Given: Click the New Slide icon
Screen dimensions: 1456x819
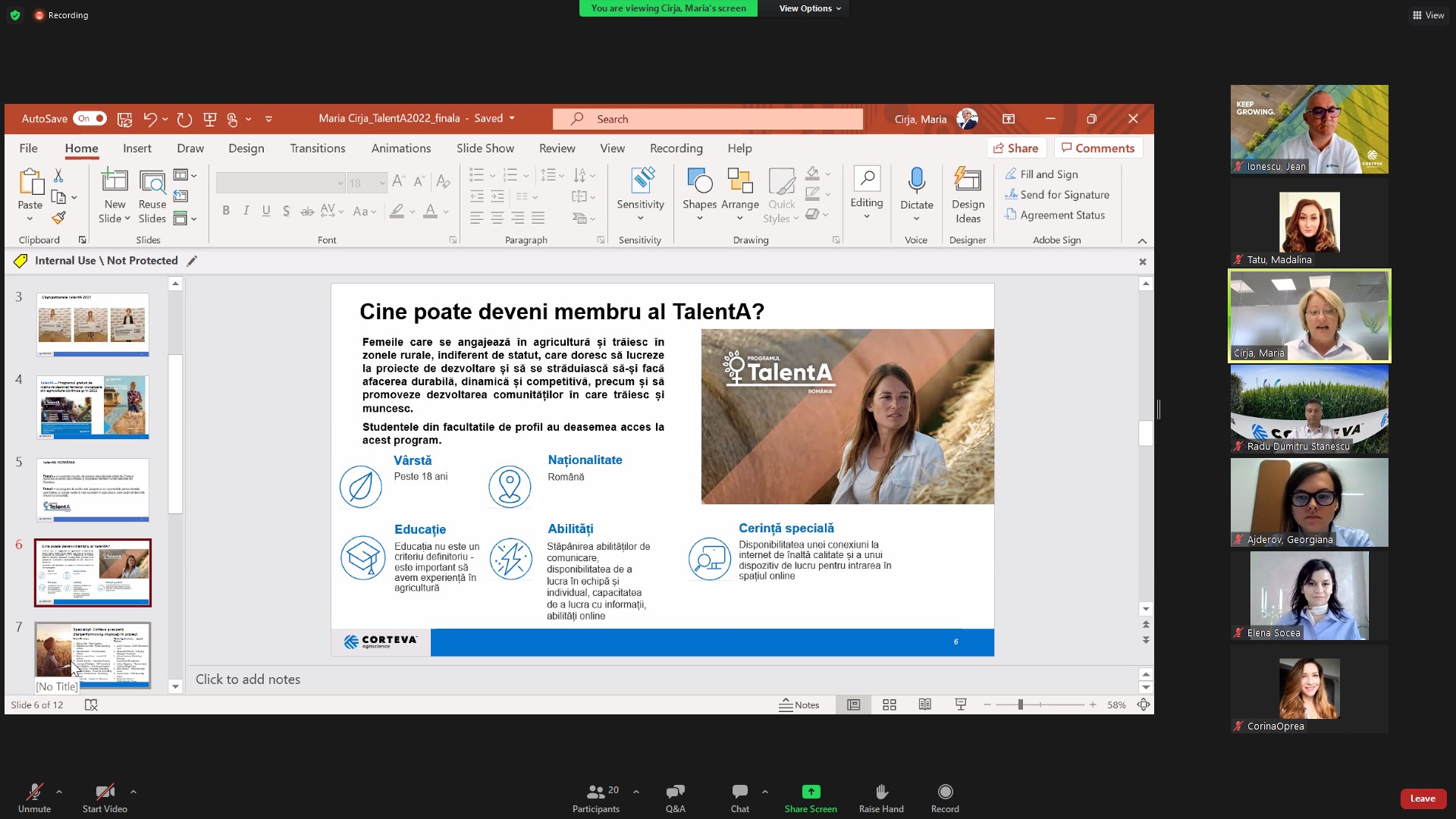Looking at the screenshot, I should [115, 180].
